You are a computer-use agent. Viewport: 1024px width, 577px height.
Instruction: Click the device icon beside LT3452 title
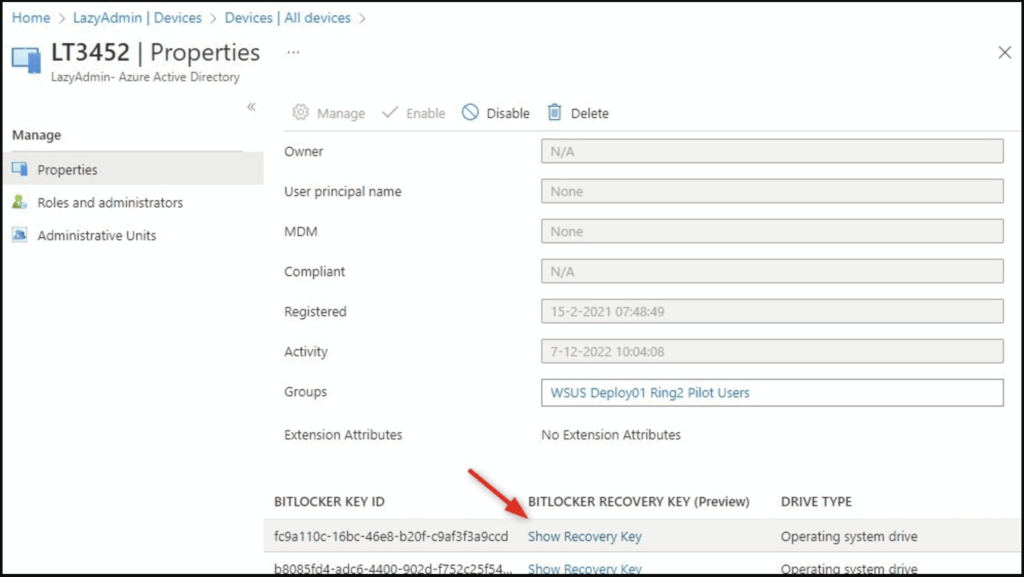pos(24,58)
